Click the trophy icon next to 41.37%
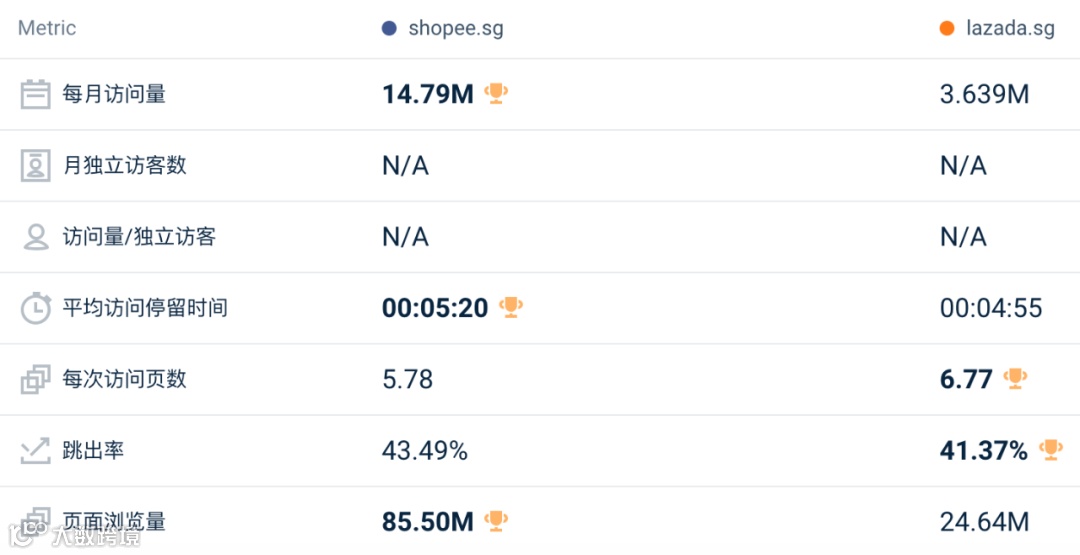This screenshot has width=1080, height=555. click(x=1050, y=450)
